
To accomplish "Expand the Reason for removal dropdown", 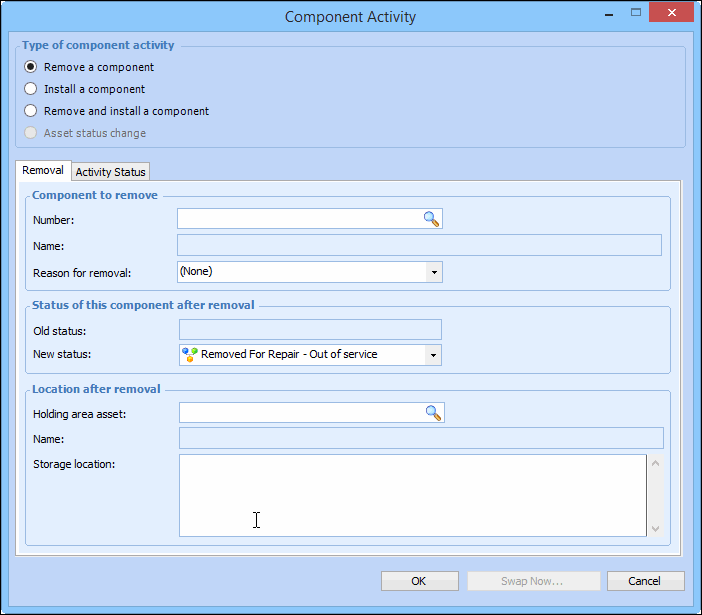I will (433, 271).
